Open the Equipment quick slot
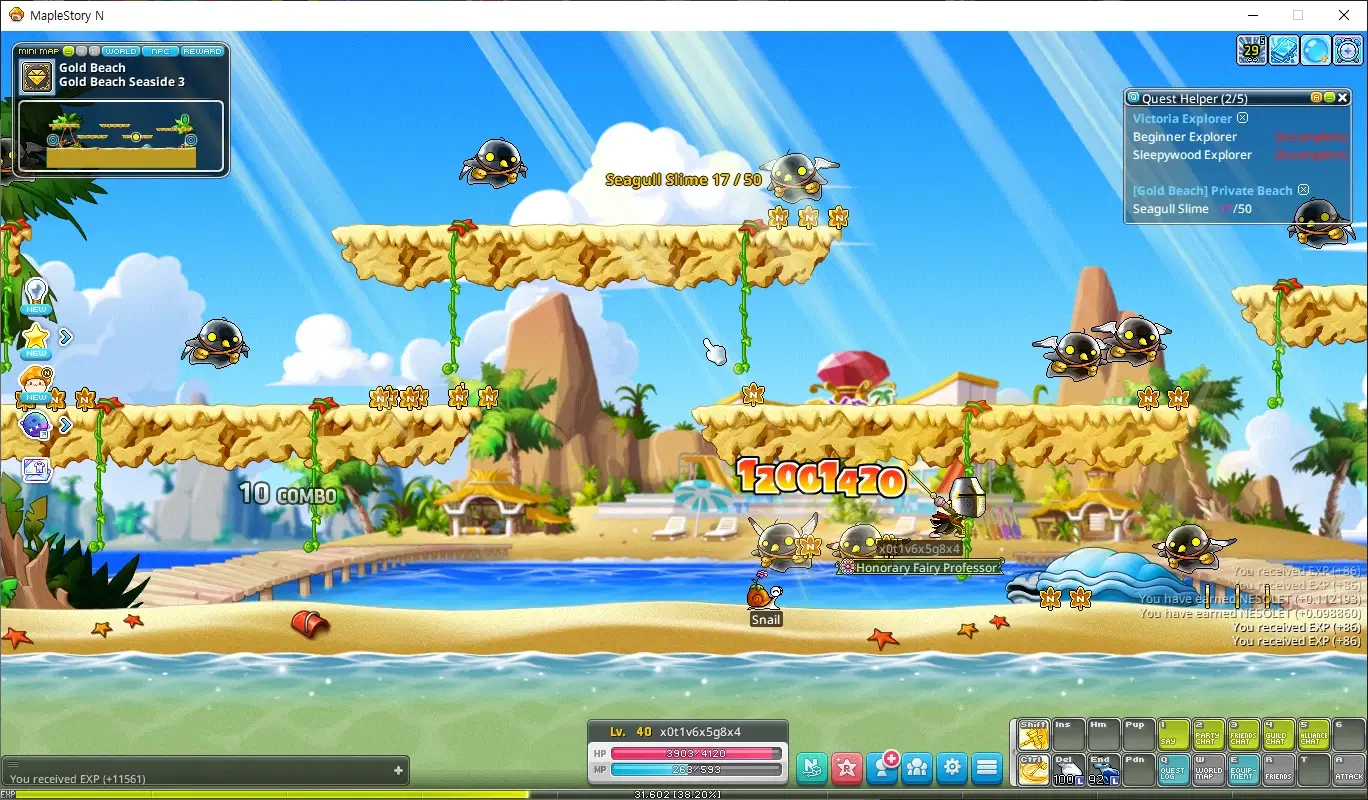 coord(1244,769)
